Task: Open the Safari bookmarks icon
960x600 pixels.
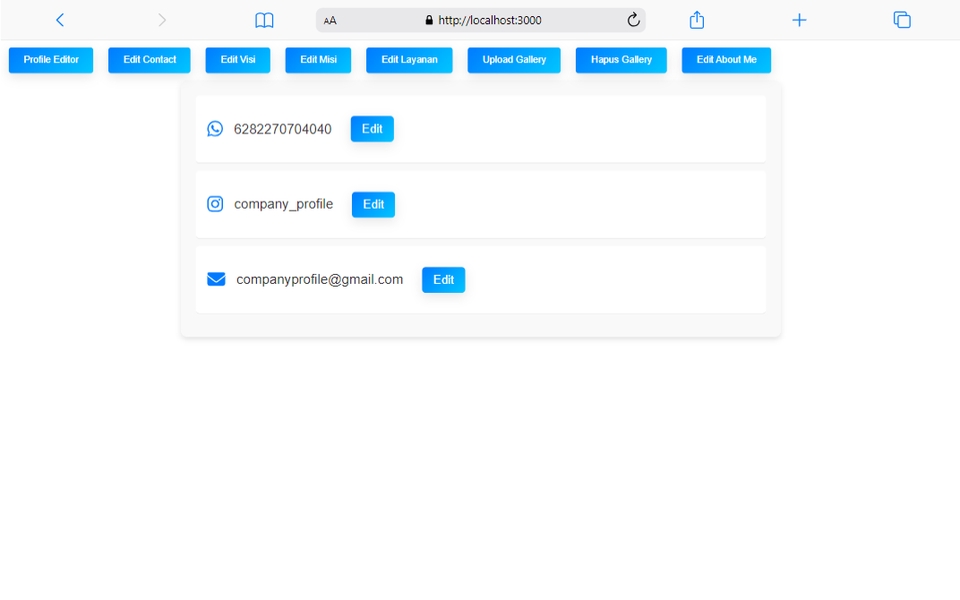Action: pyautogui.click(x=263, y=19)
